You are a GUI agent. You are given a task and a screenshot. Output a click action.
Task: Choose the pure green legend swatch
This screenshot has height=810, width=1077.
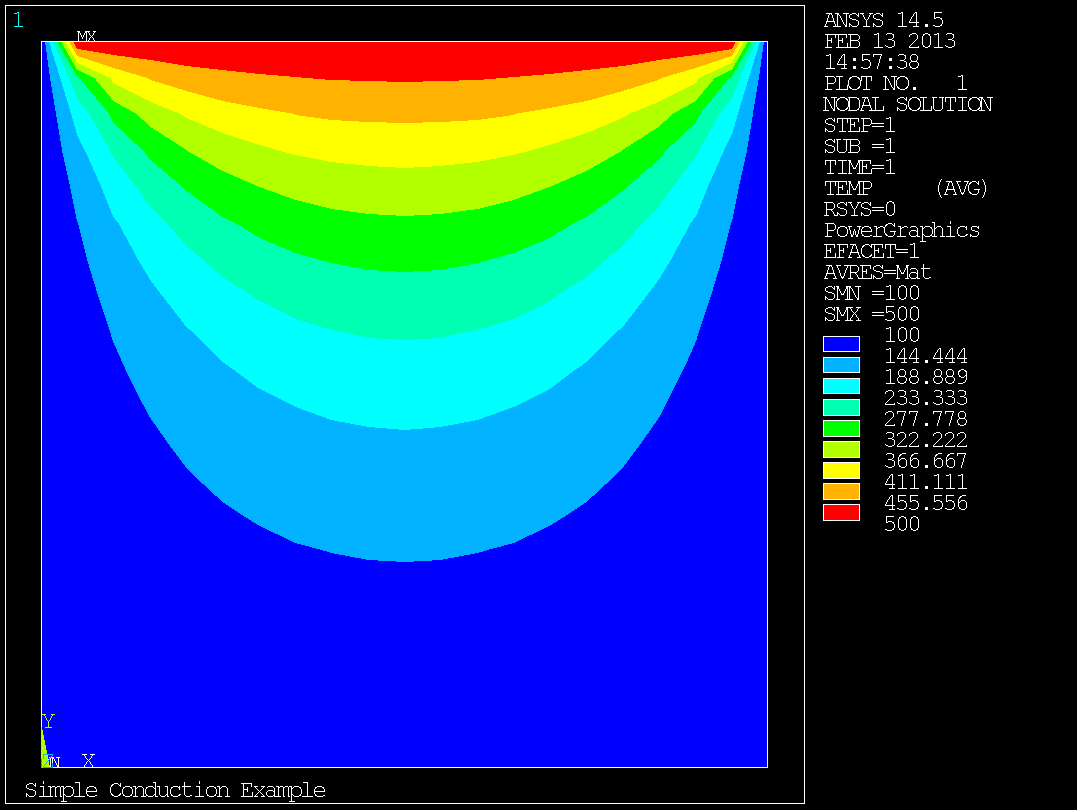[x=841, y=428]
